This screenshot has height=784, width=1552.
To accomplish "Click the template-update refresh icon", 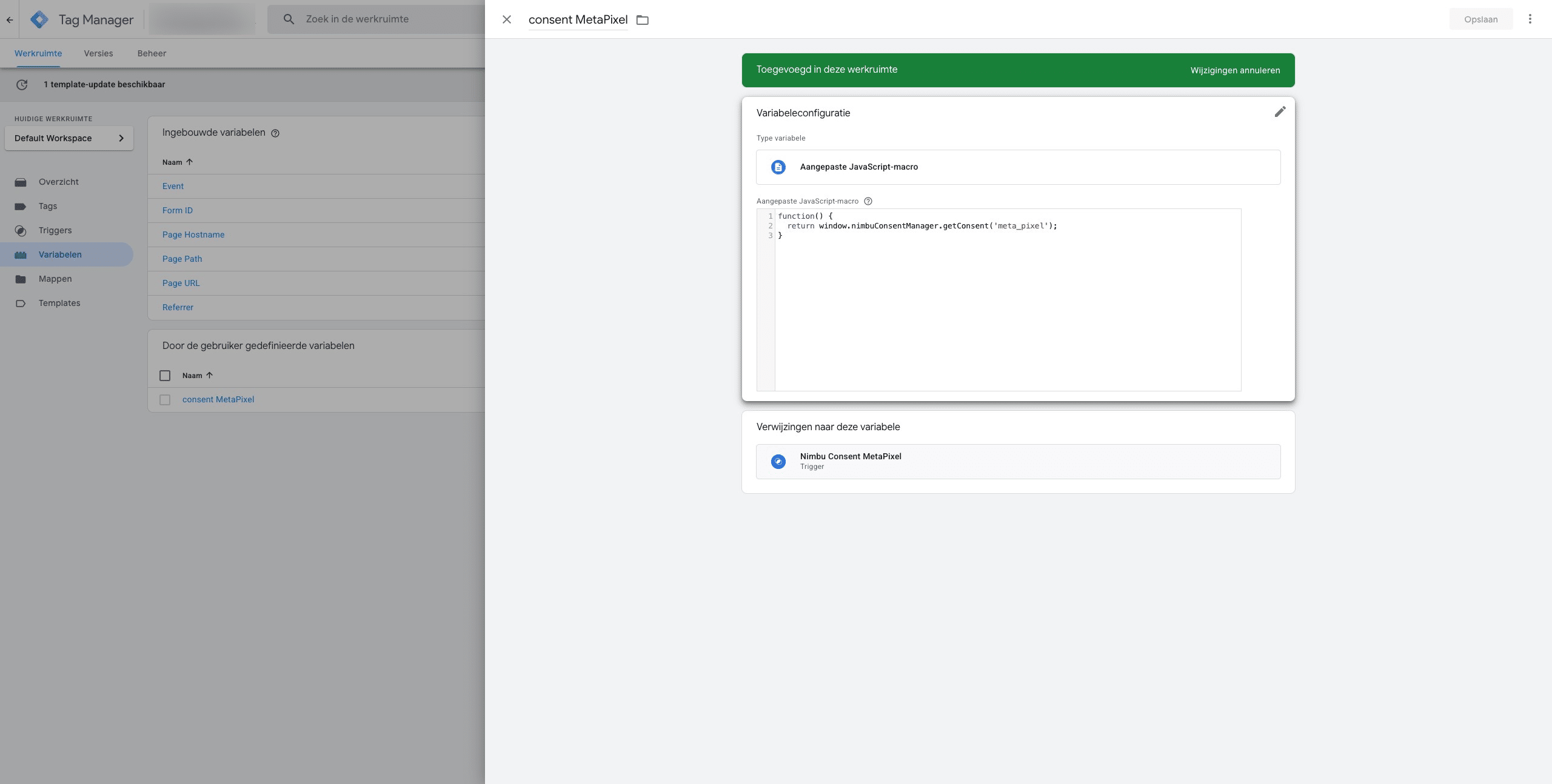I will point(22,85).
